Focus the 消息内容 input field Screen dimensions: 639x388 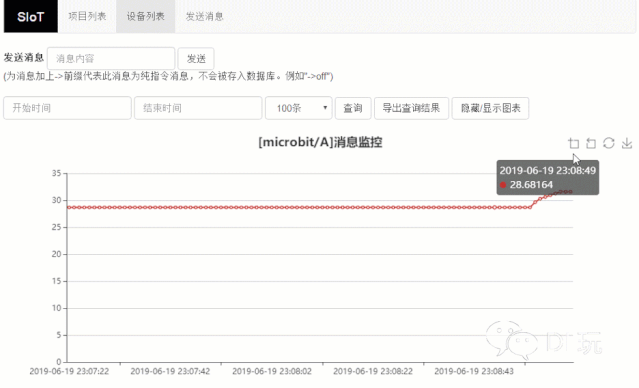[x=111, y=59]
